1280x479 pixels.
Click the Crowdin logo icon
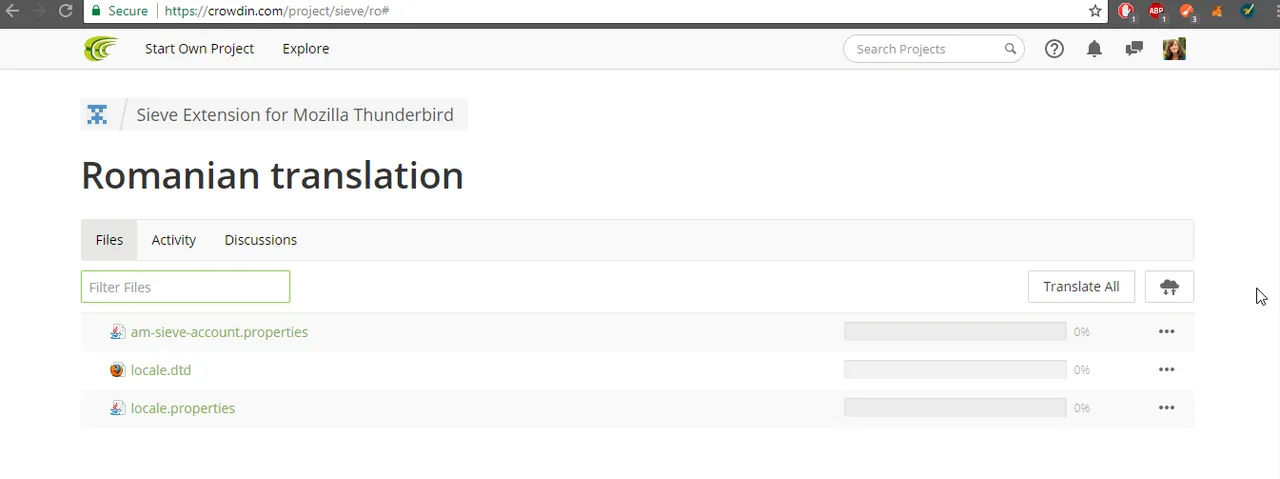[100, 48]
